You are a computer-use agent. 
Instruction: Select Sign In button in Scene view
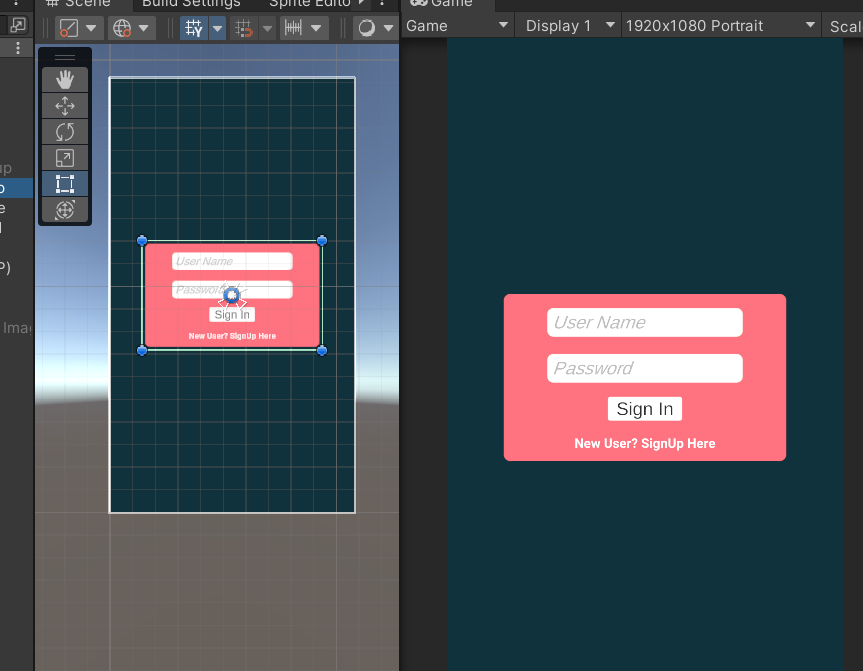[232, 314]
